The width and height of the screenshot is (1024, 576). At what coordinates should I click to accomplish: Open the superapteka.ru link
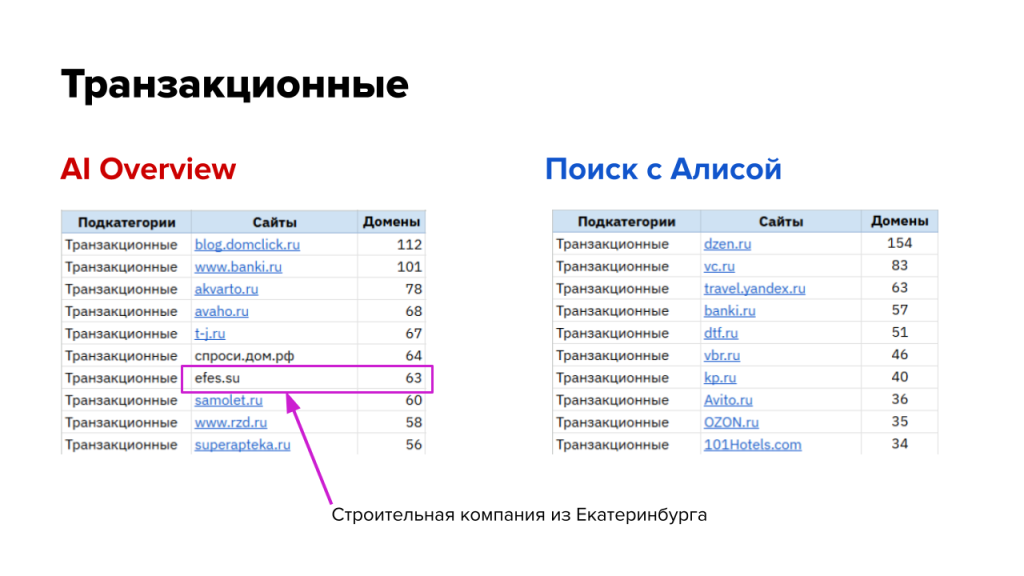click(x=242, y=444)
